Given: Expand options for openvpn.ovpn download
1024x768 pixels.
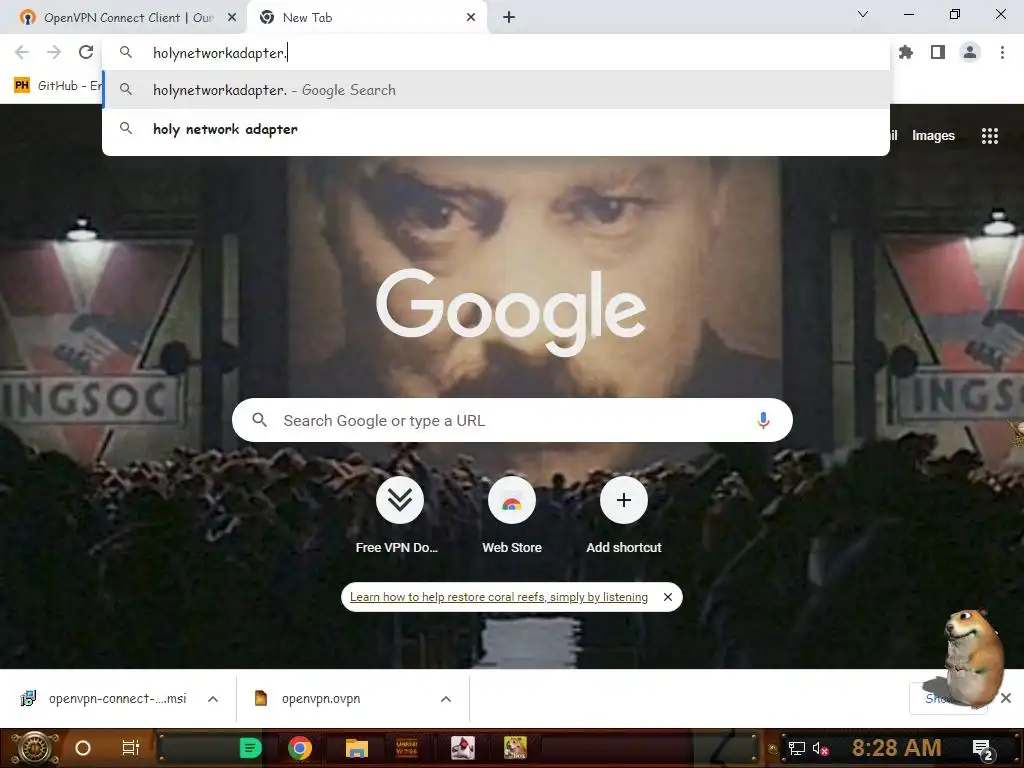Looking at the screenshot, I should point(446,699).
